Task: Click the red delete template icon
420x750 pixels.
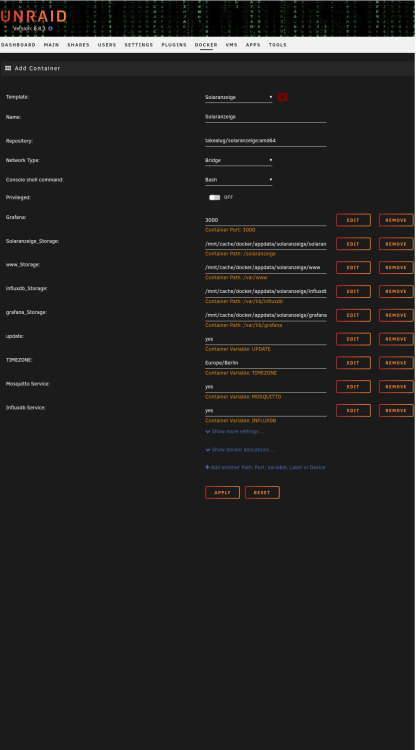Action: tap(282, 97)
